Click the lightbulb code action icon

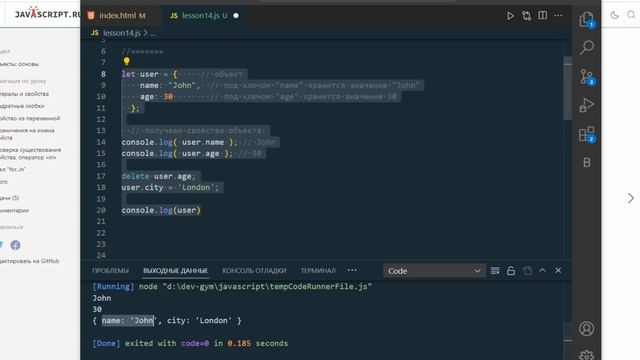click(x=127, y=61)
